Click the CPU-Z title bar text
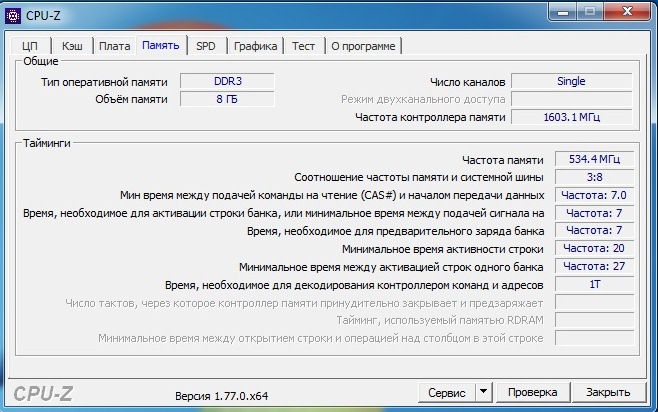This screenshot has height=412, width=658. [x=43, y=16]
